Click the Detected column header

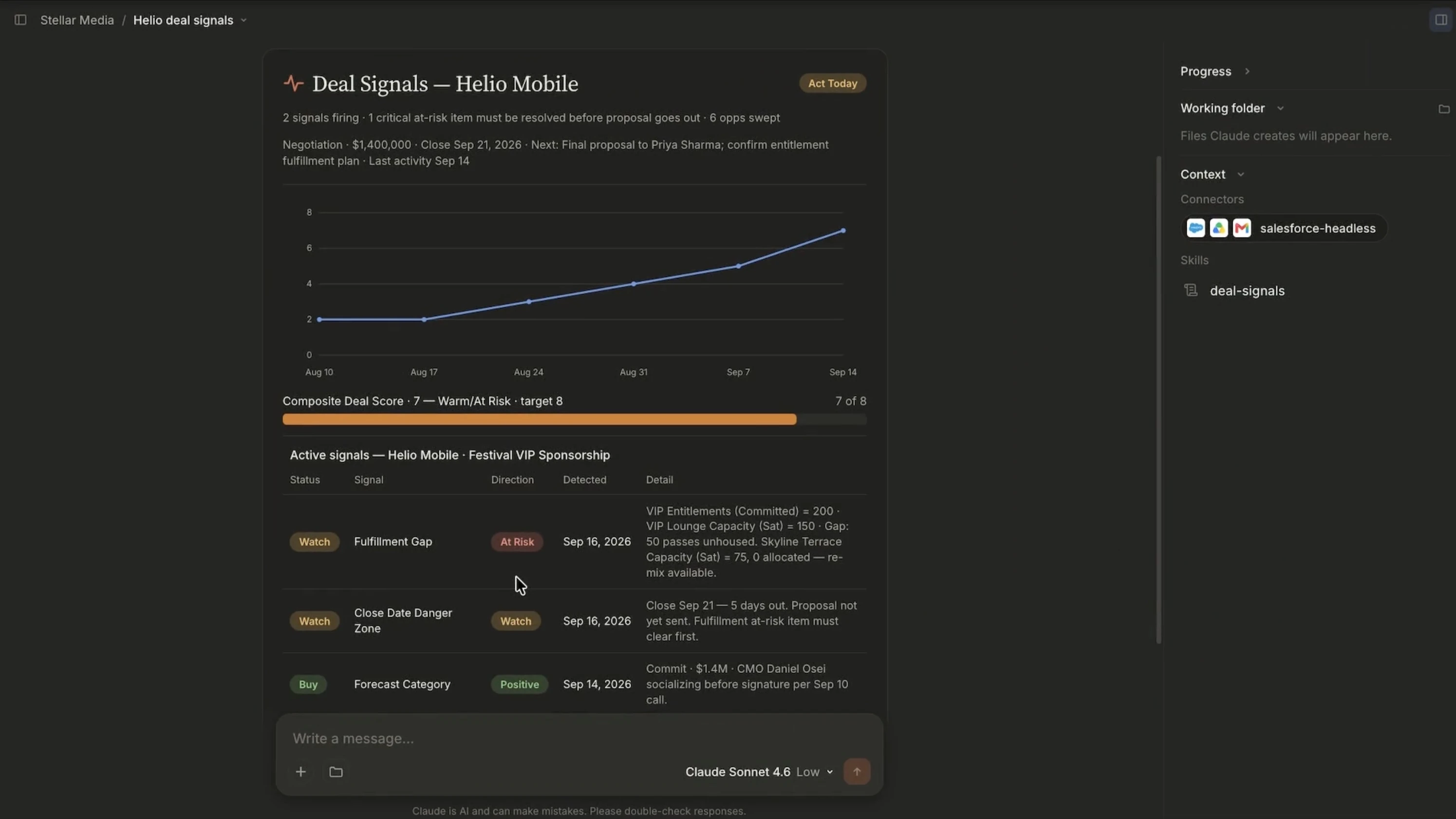click(x=584, y=480)
